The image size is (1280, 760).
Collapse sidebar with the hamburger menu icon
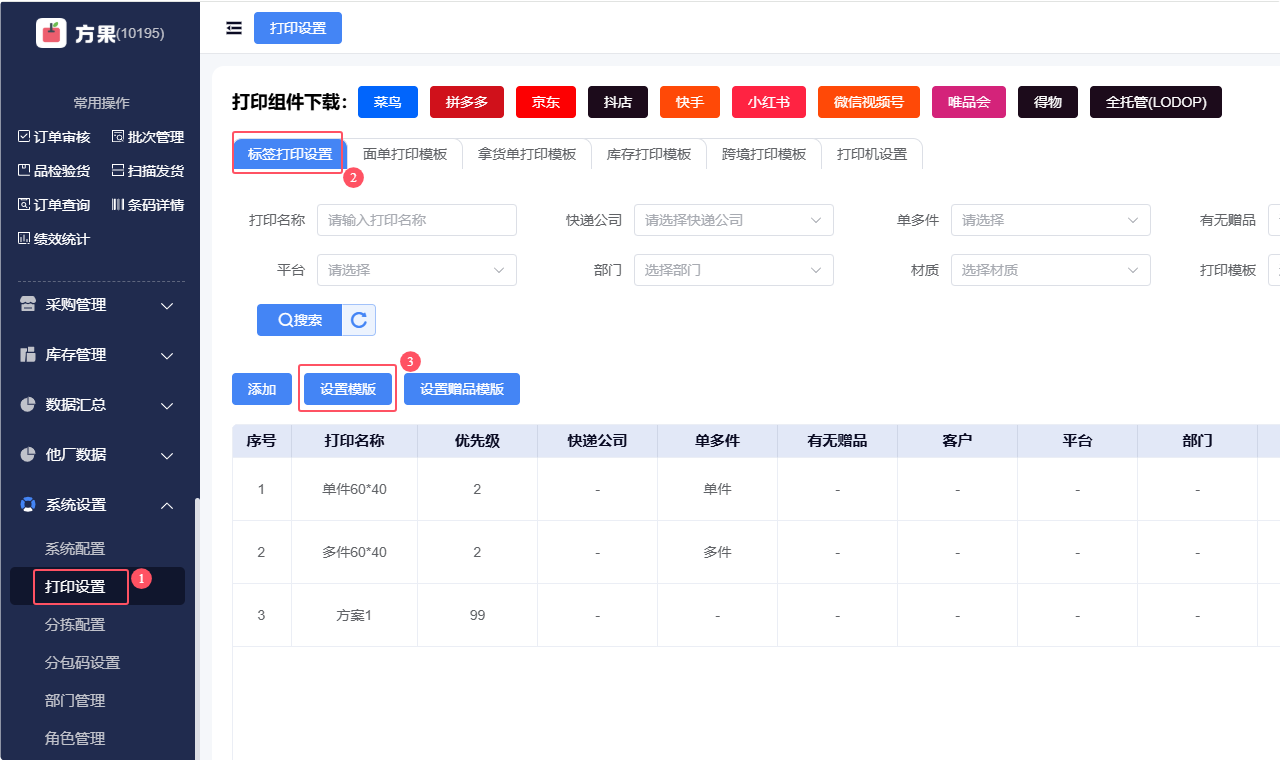234,28
